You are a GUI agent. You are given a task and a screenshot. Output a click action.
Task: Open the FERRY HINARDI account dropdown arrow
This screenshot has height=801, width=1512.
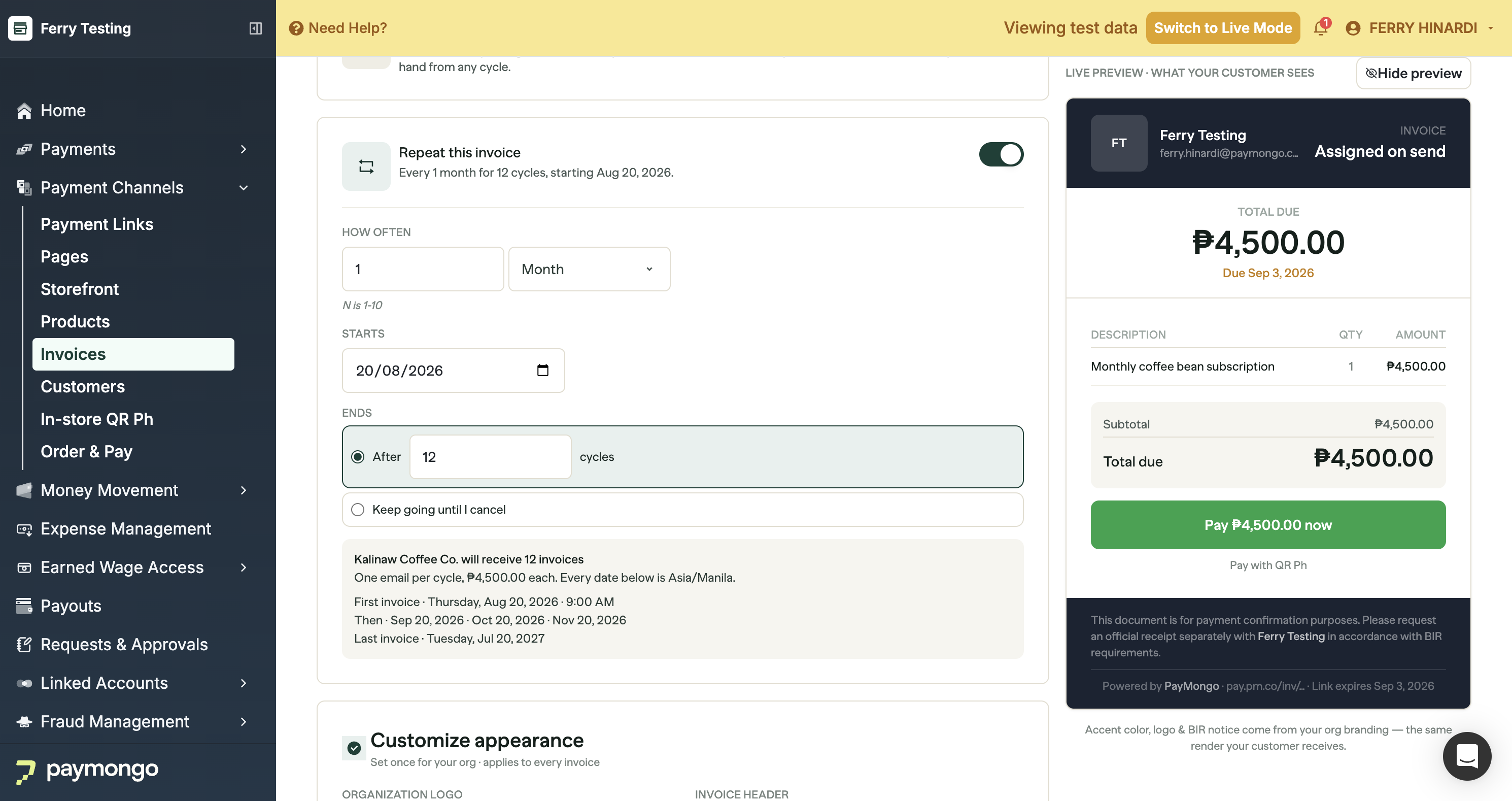(x=1490, y=28)
